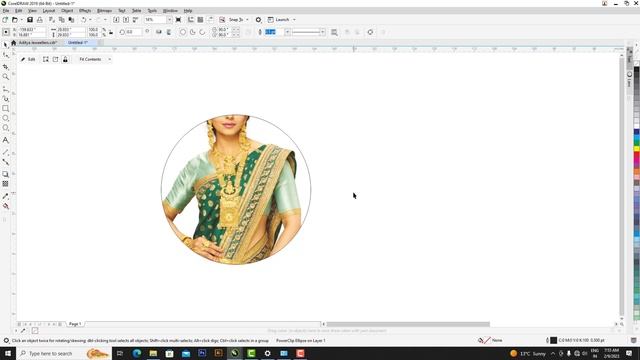This screenshot has height=360, width=640.
Task: Switch to Aditya Jewellers.cdr tab
Action: point(38,42)
